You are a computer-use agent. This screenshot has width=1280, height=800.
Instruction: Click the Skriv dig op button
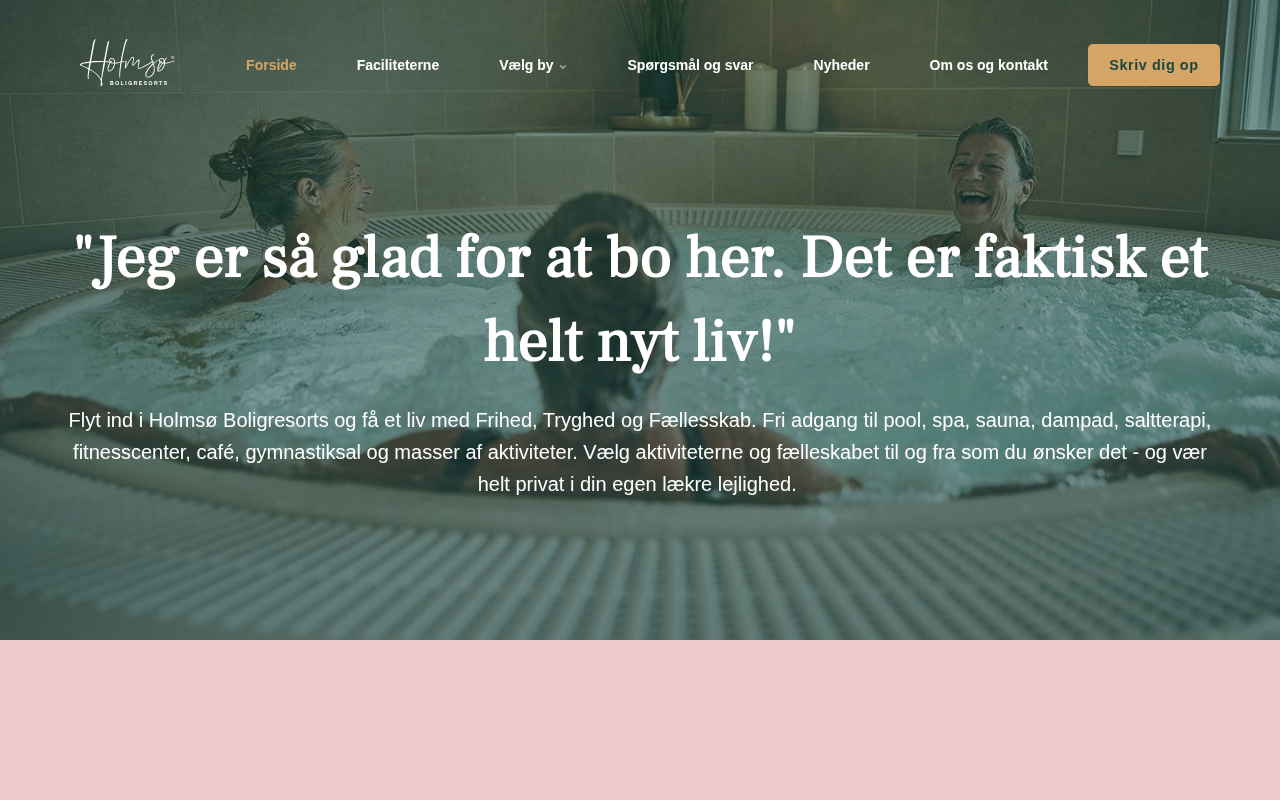tap(1154, 65)
